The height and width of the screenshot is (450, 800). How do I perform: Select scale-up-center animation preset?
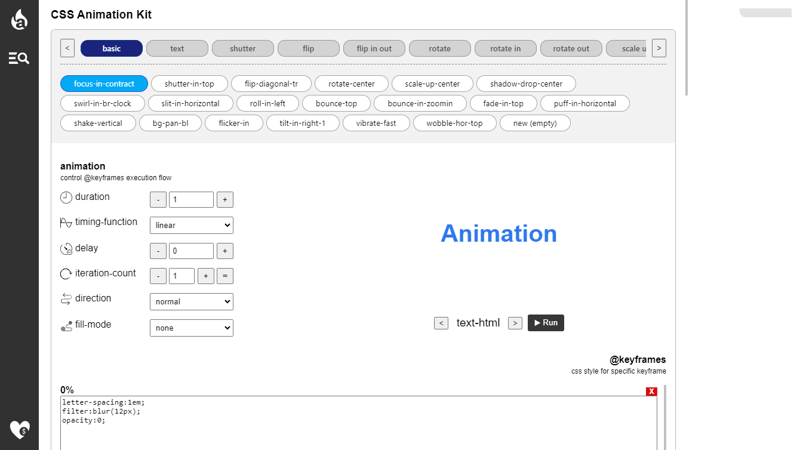432,84
